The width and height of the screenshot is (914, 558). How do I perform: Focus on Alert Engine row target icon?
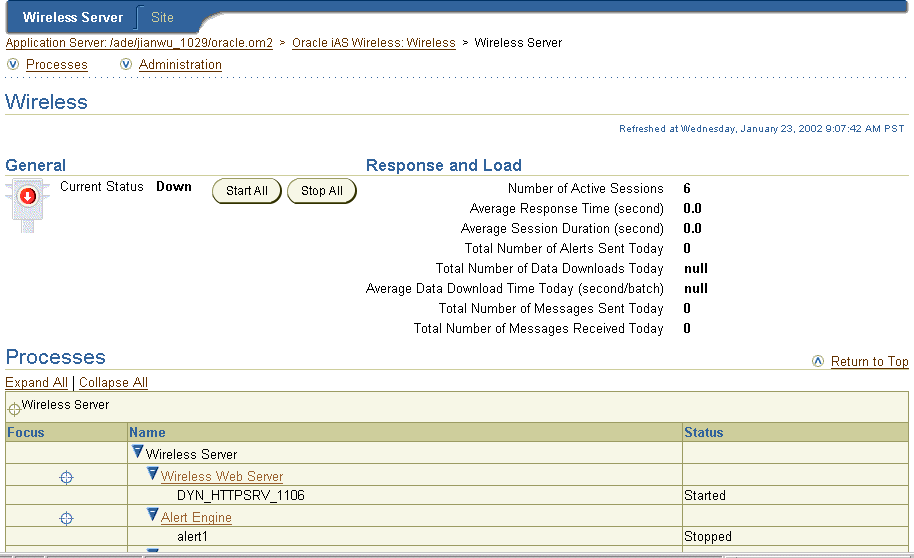coord(66,518)
